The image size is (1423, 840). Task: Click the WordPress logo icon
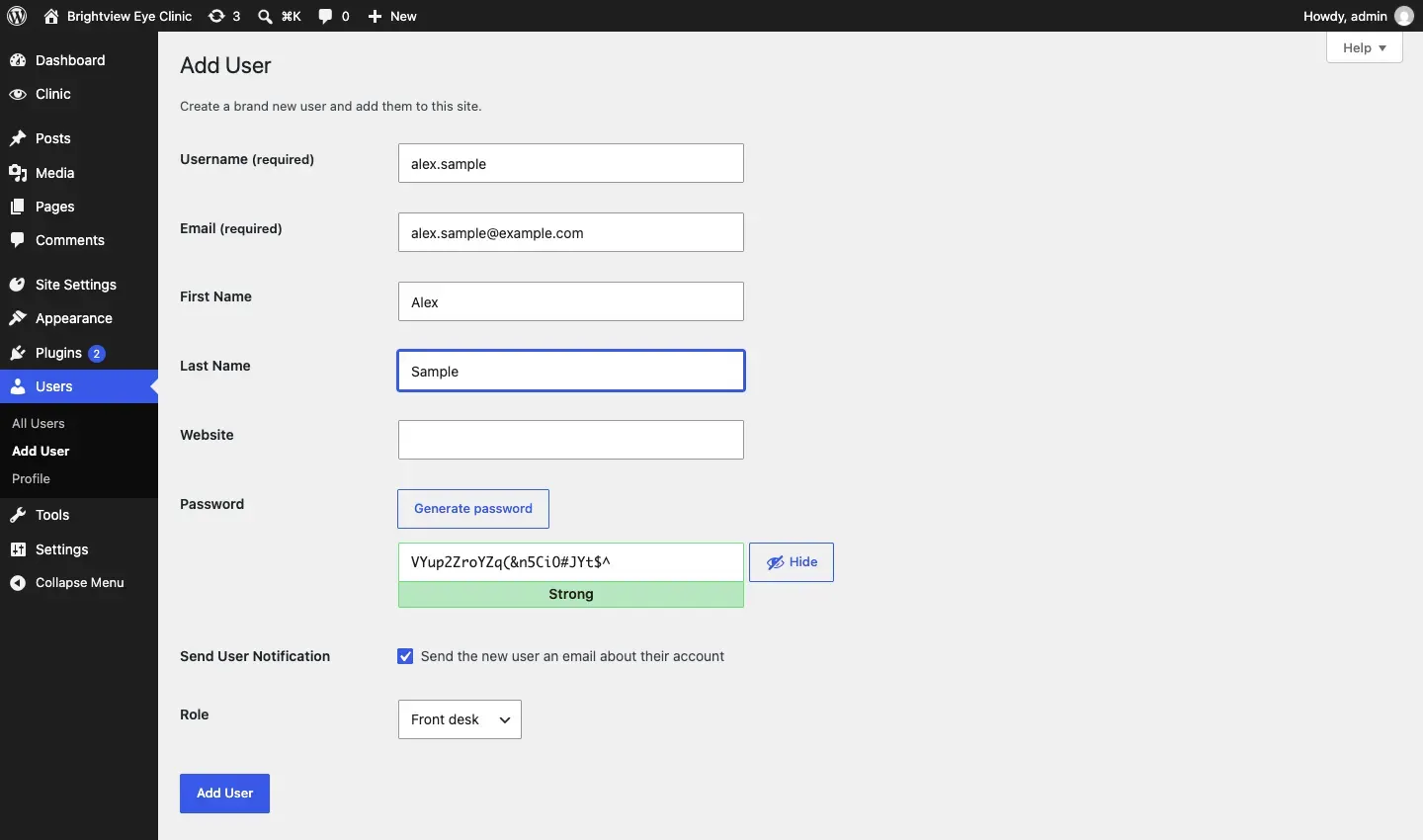(x=17, y=16)
